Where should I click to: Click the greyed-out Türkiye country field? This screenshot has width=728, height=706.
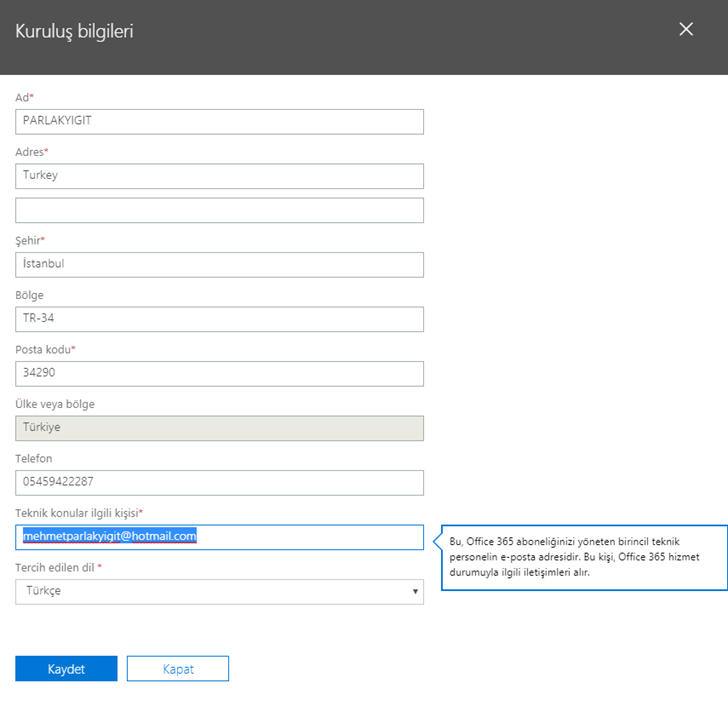pyautogui.click(x=219, y=428)
